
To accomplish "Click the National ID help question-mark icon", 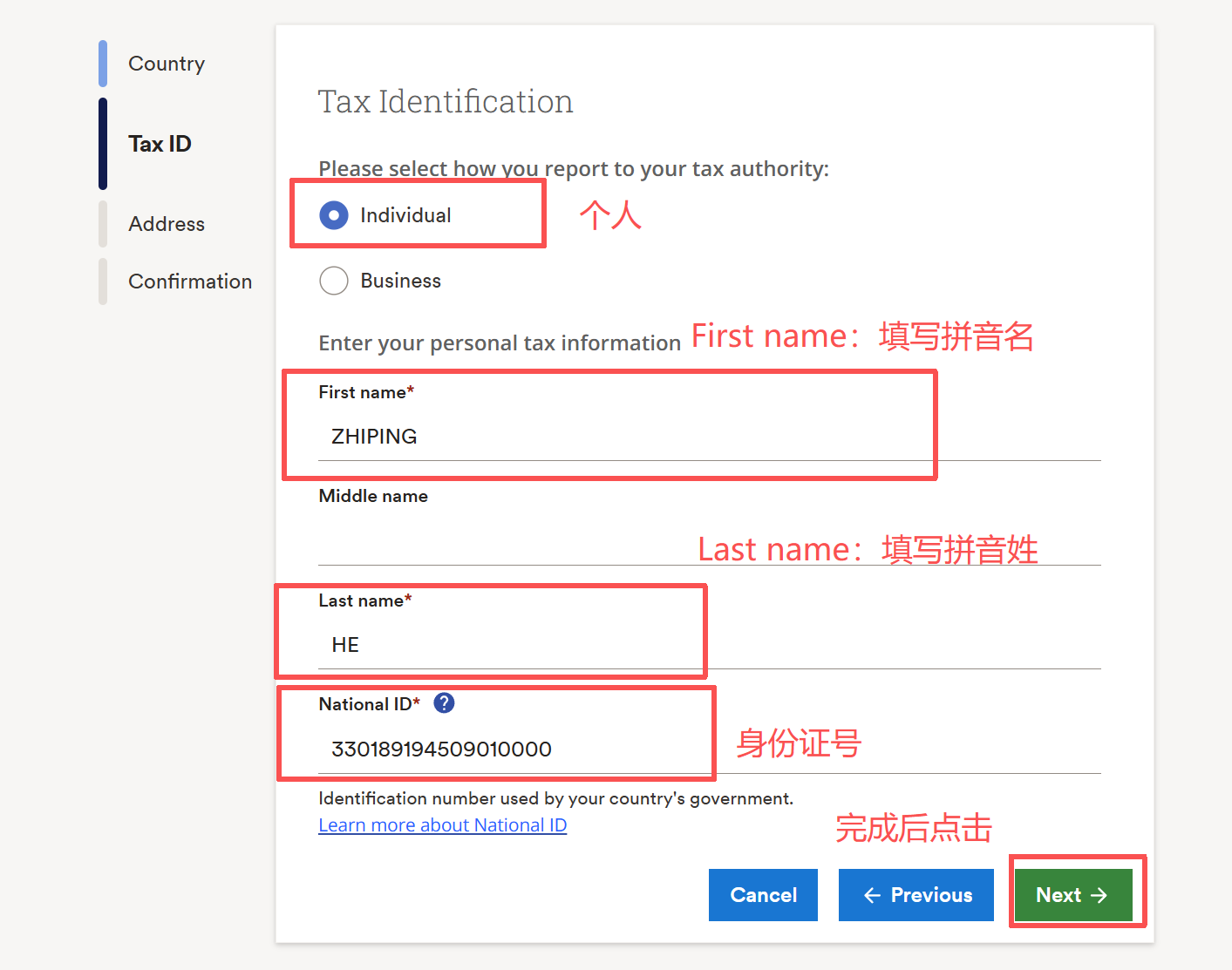I will tap(444, 703).
